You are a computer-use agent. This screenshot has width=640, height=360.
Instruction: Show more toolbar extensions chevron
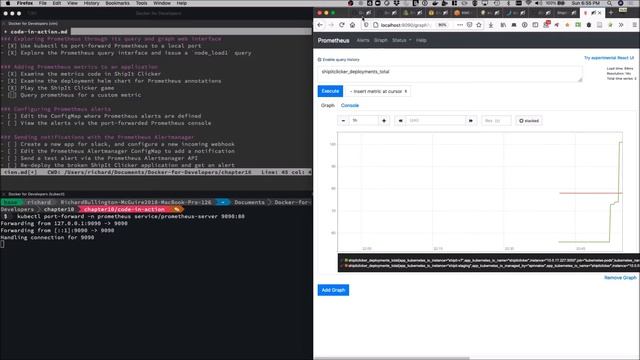[x=621, y=25]
